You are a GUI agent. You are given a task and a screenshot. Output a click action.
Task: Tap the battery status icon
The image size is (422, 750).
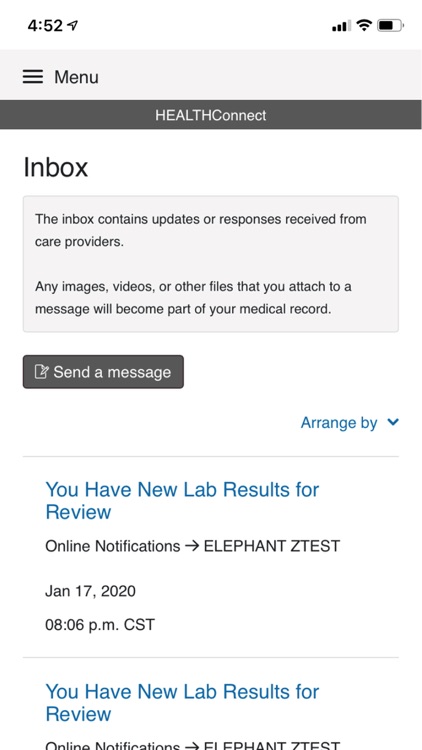coord(390,25)
